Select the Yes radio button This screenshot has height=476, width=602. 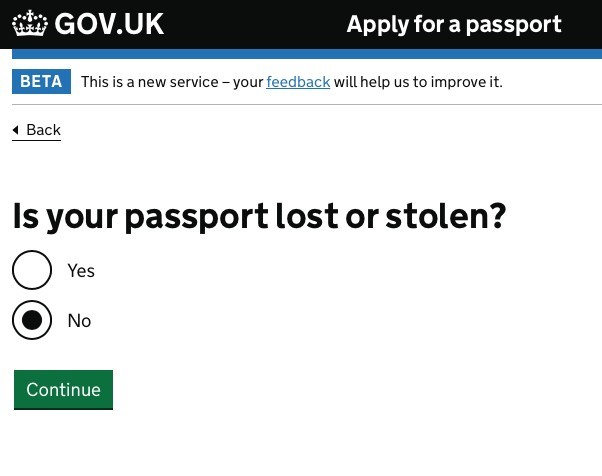point(32,270)
